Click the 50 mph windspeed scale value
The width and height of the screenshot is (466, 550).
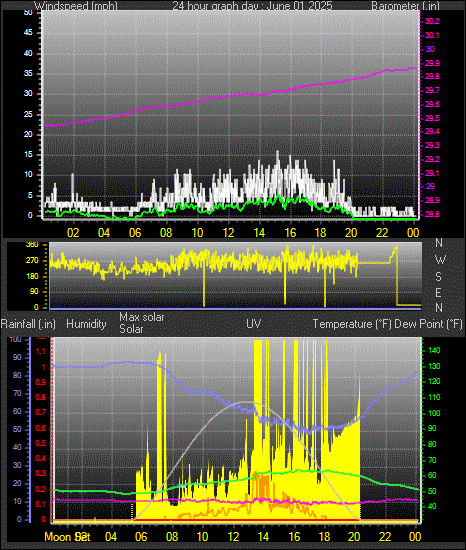[x=28, y=13]
